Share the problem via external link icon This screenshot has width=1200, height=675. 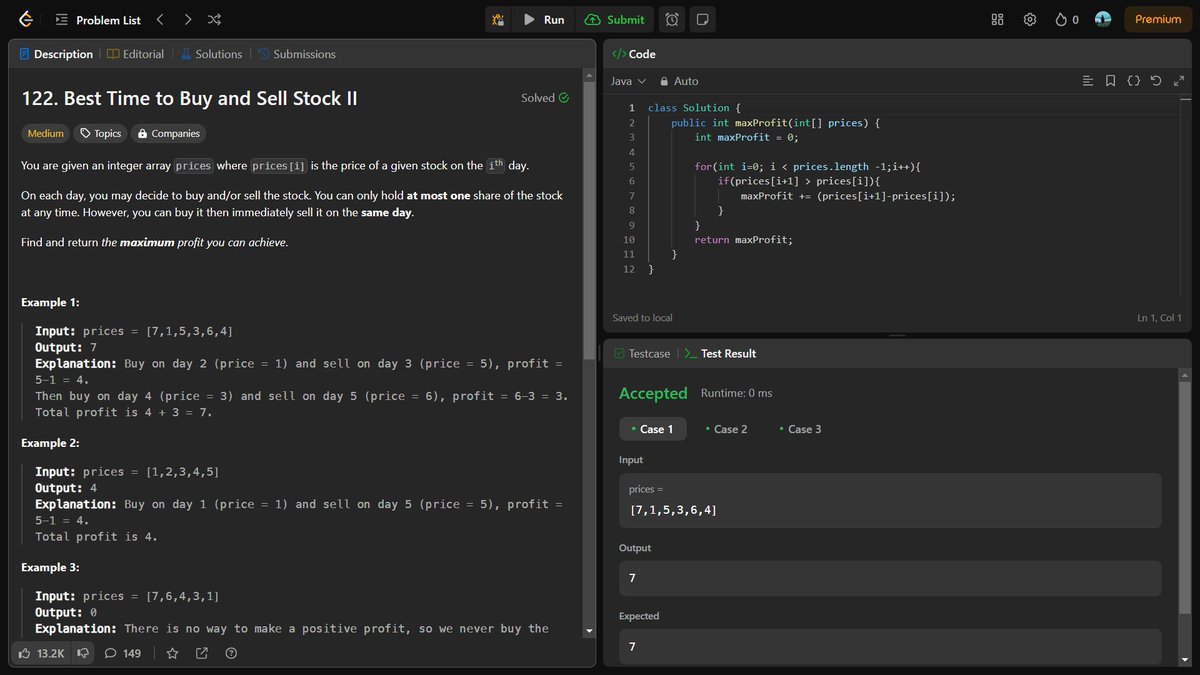[x=202, y=653]
